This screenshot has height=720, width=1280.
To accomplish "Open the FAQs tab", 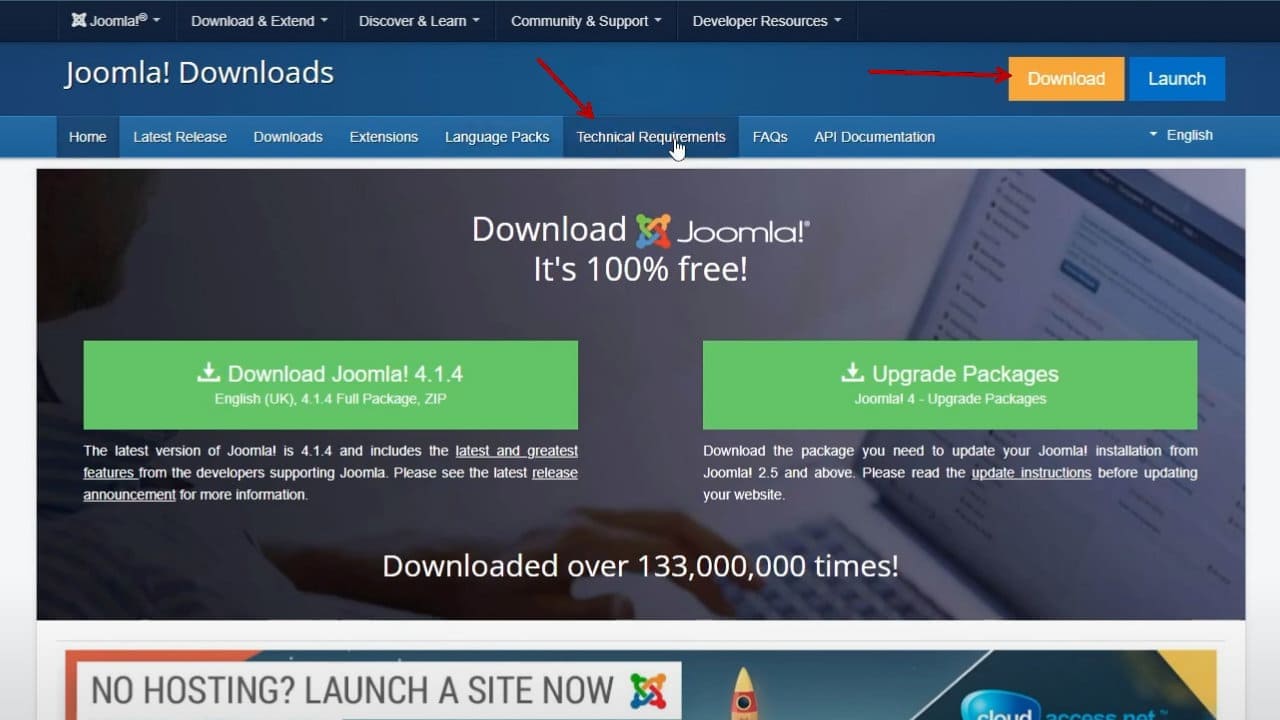I will [770, 137].
